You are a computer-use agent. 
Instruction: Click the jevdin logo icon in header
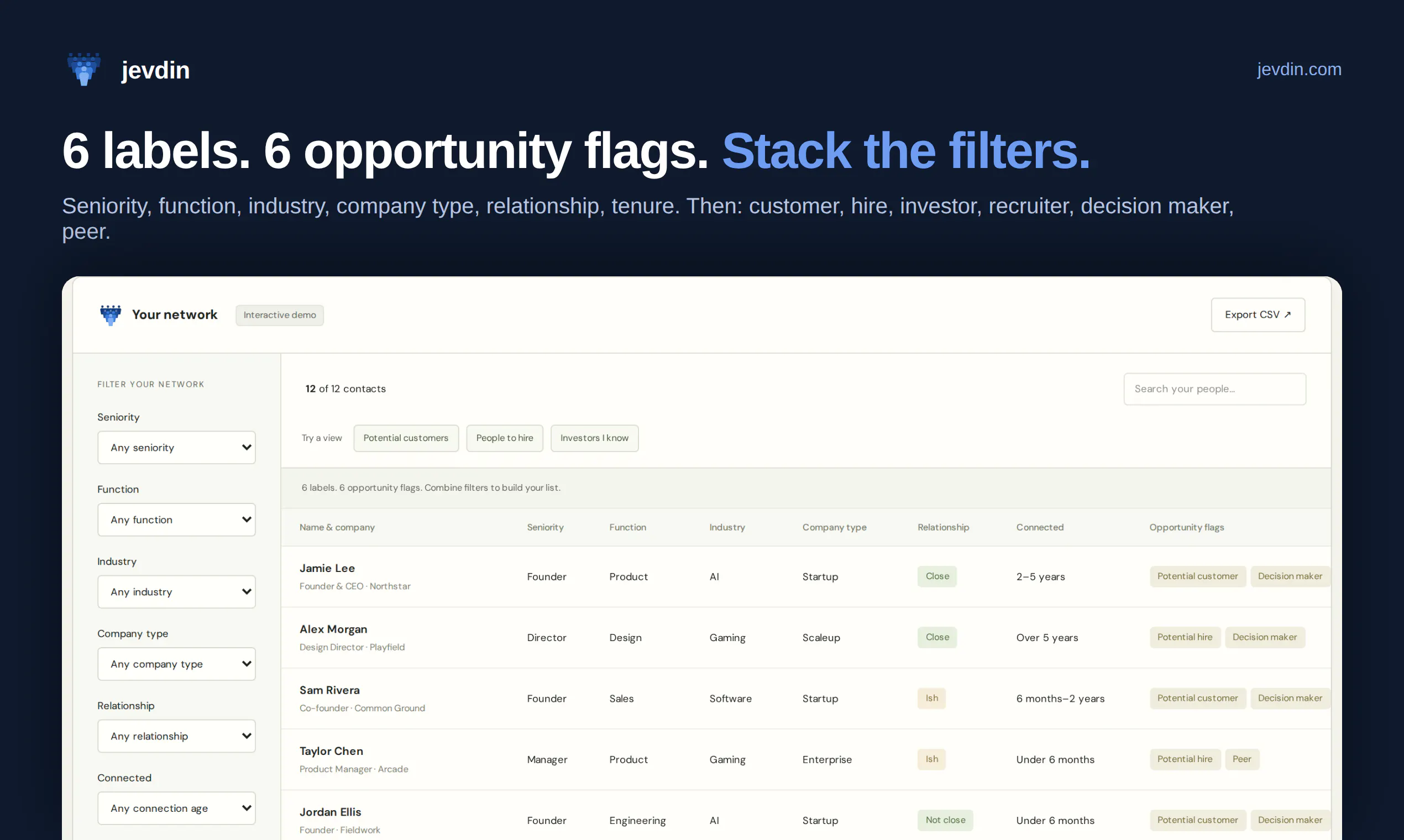(85, 69)
